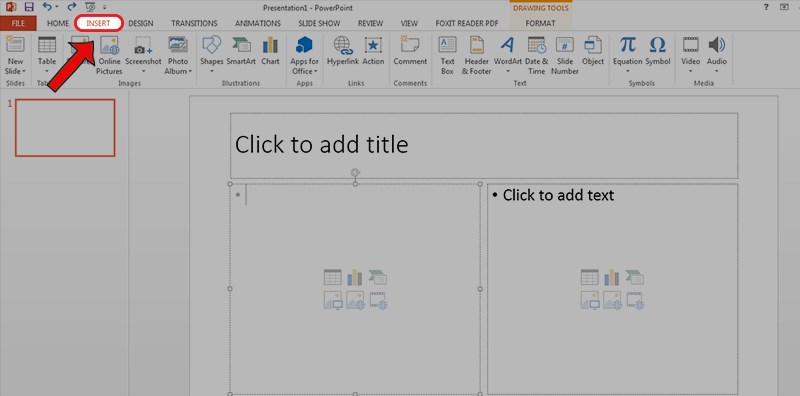Open PowerPoint Help question mark
Image resolution: width=800 pixels, height=396 pixels.
[x=766, y=7]
